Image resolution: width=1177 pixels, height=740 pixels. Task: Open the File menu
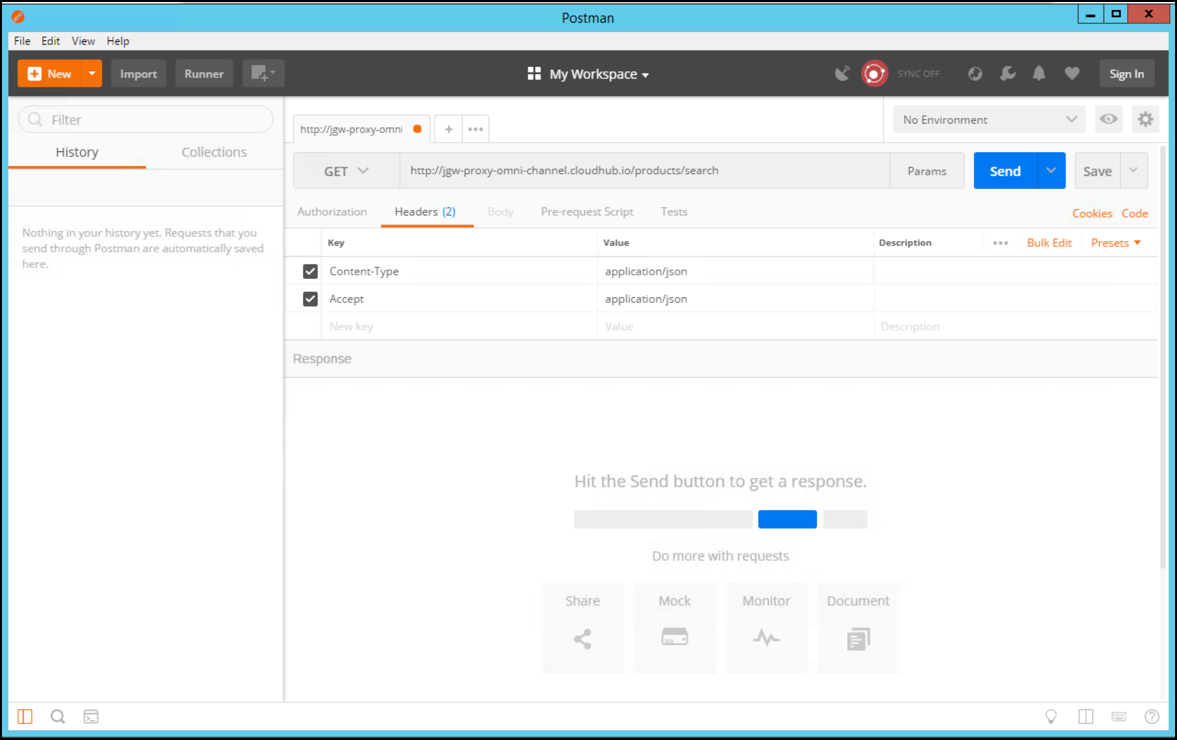22,41
